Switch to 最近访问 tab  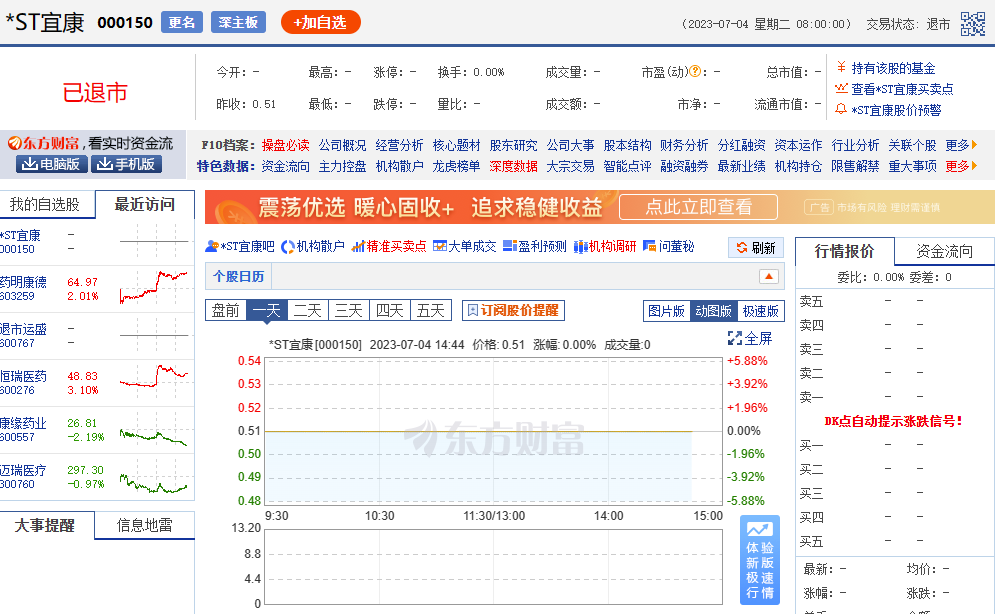[x=145, y=205]
